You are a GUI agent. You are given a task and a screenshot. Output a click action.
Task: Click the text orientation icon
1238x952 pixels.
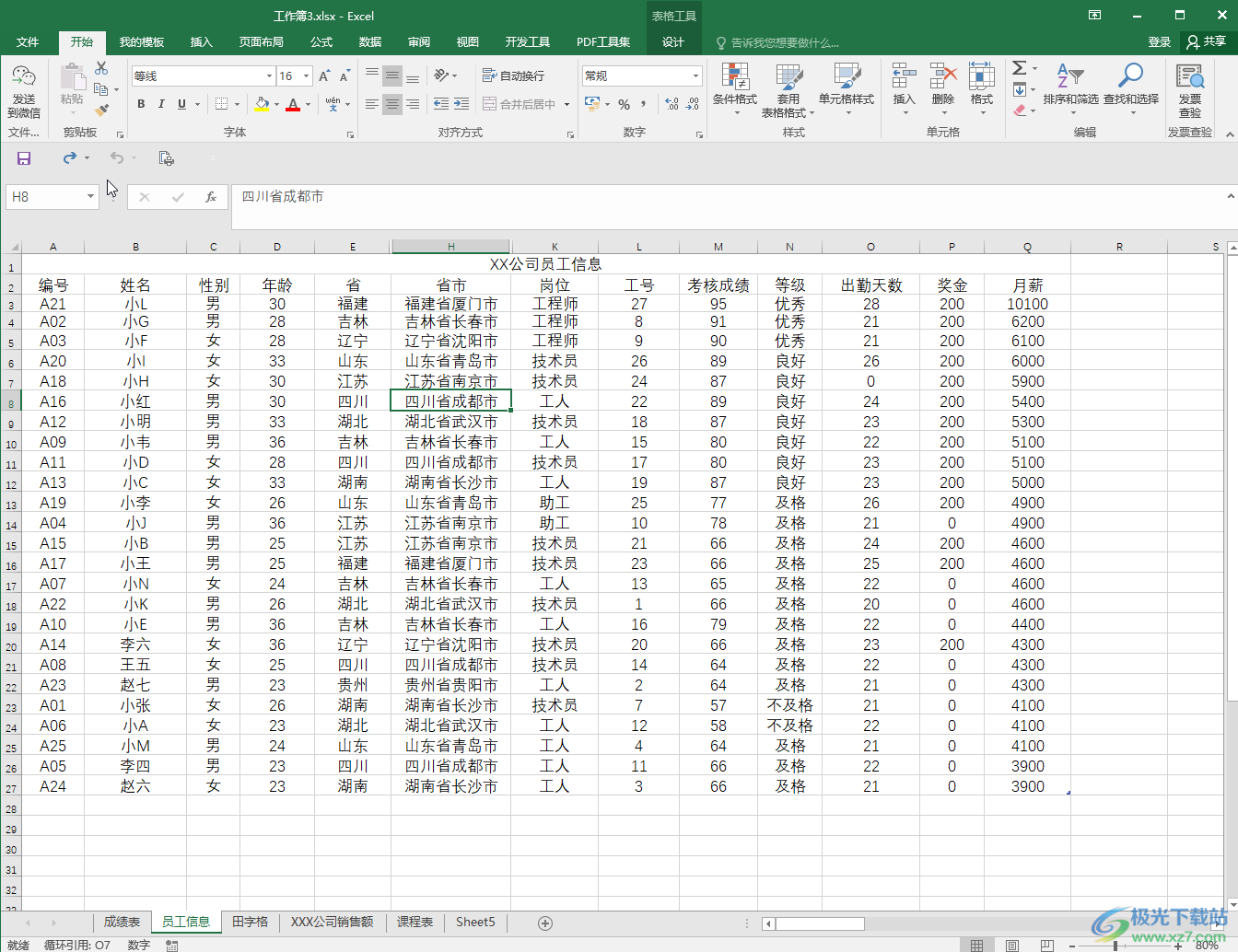coord(441,75)
